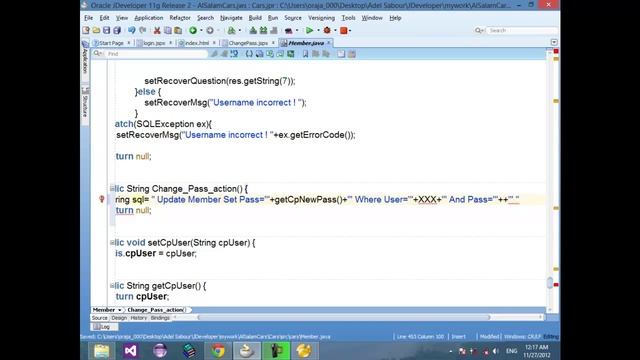
Task: Click the Copy toolbar icon
Action: point(168,30)
